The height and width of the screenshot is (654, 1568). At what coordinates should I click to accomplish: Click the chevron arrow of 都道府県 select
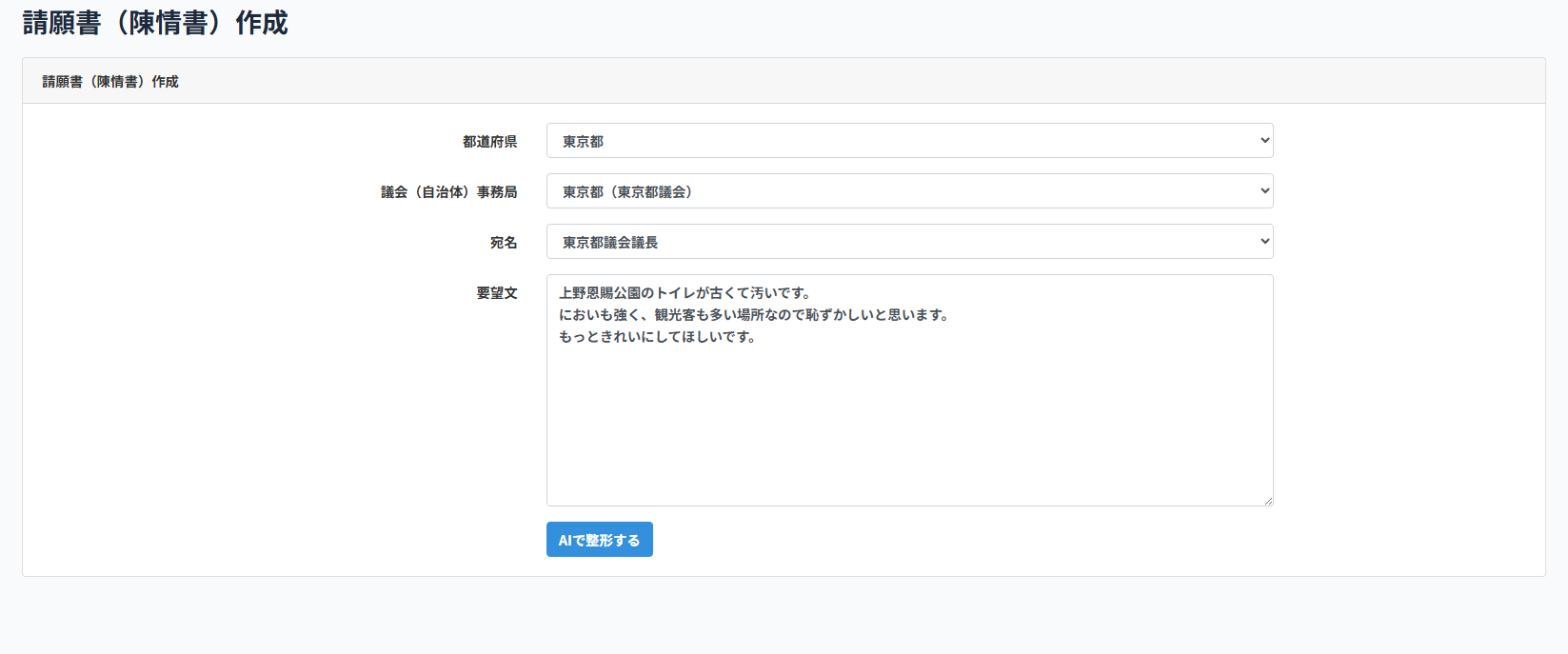[x=1264, y=141]
